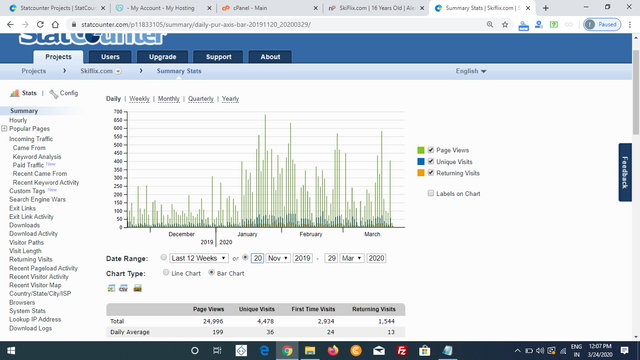Open Mail app from taskbar
Screen dimensions: 640x360
click(379, 351)
